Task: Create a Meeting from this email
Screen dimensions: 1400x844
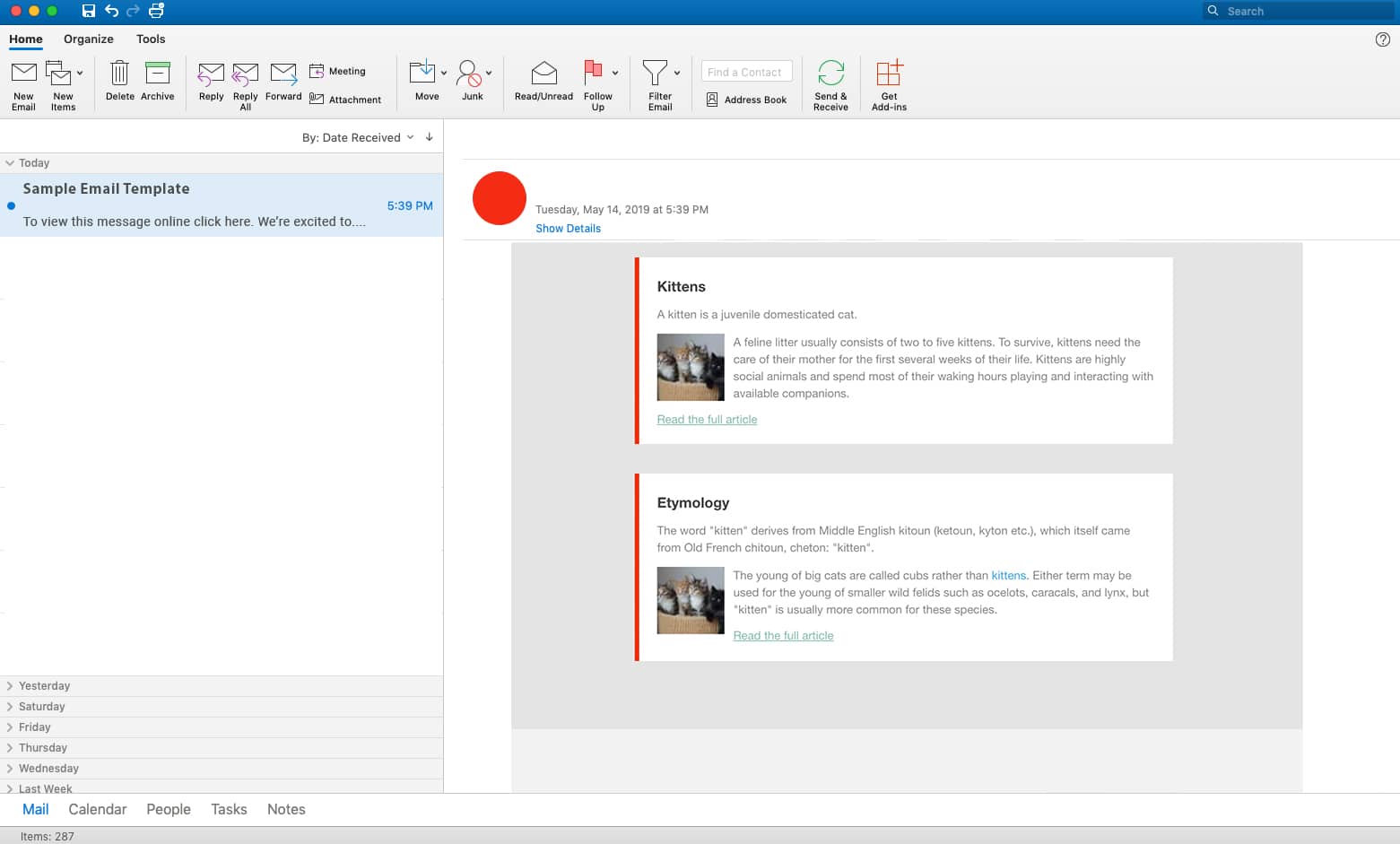Action: click(338, 71)
